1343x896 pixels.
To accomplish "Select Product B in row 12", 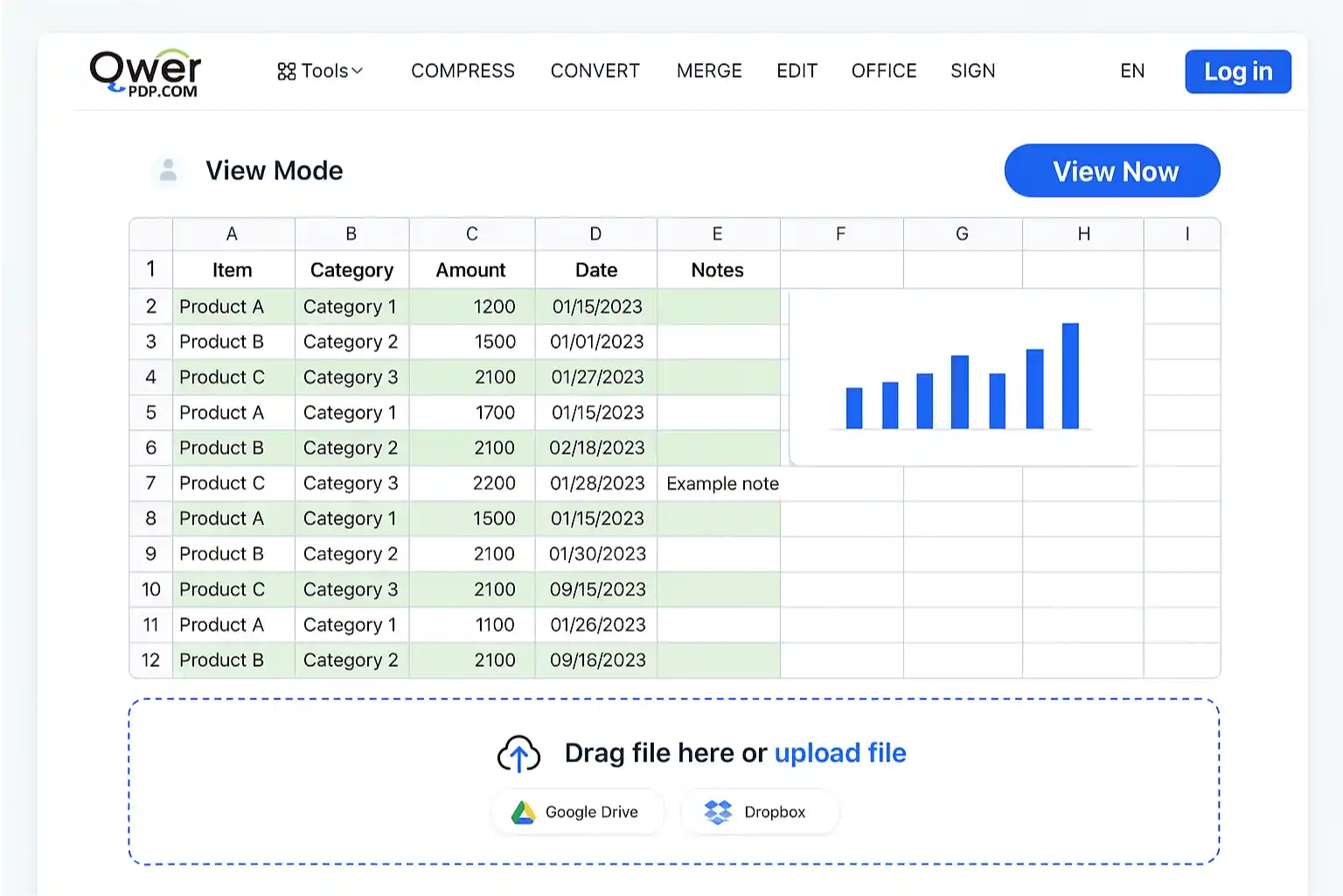I will click(x=233, y=660).
